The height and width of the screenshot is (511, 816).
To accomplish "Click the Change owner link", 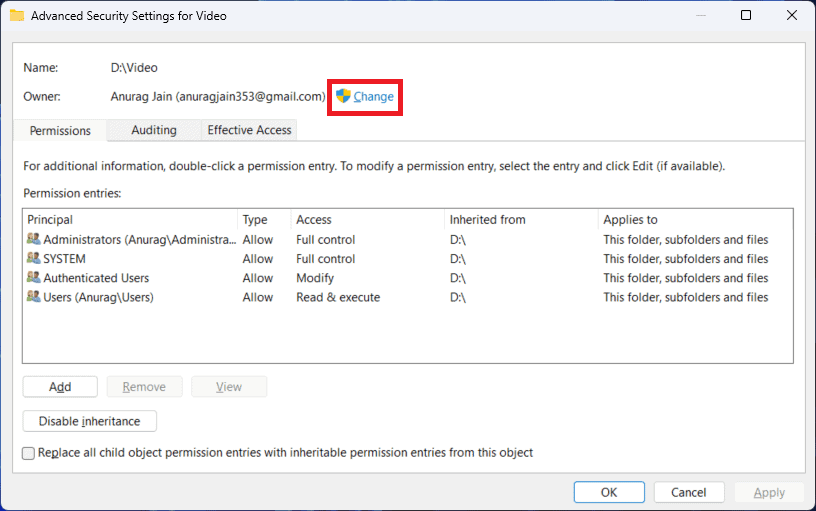I will pos(374,97).
